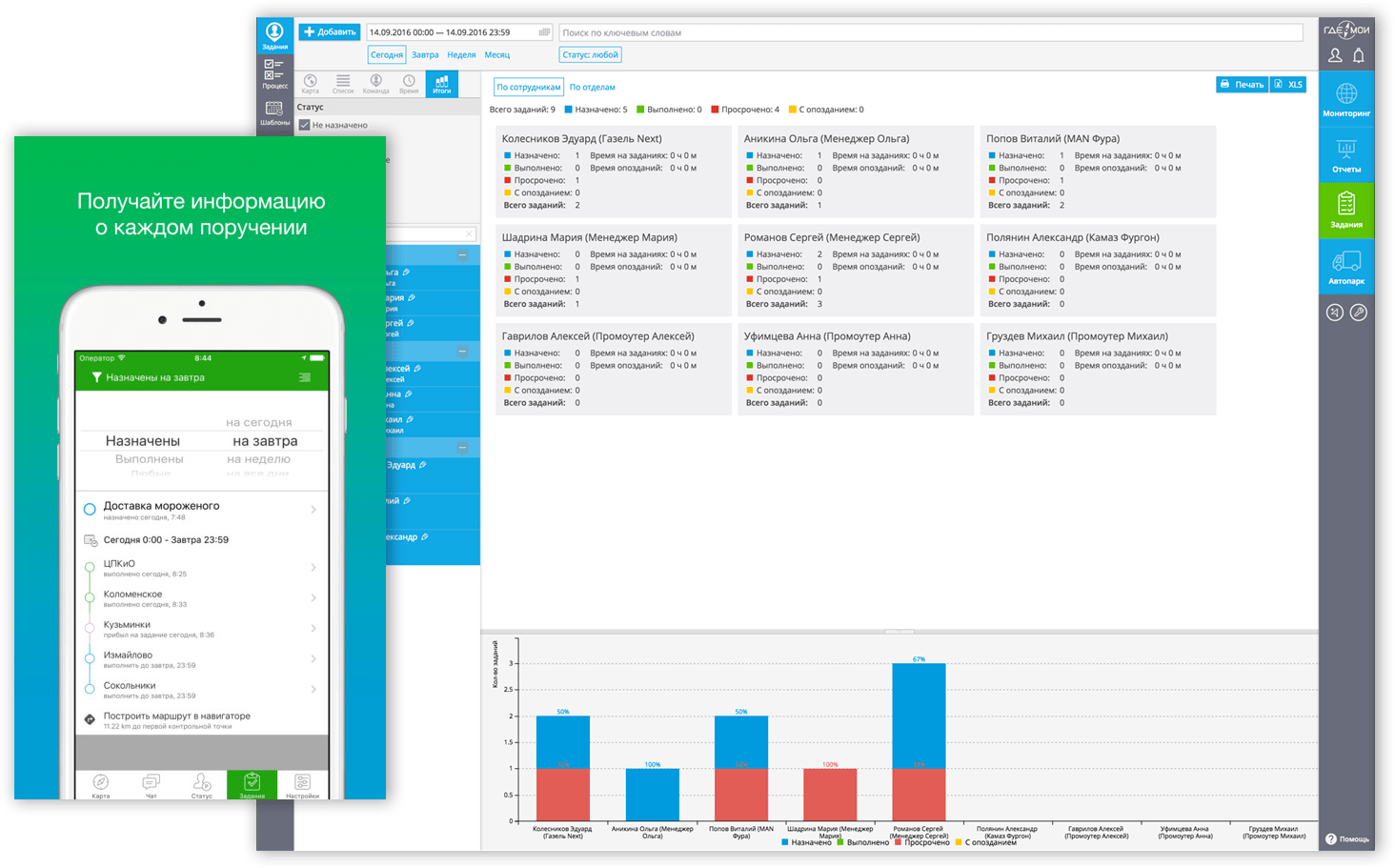Open Шаблоны section in left sidebar
This screenshot has width=1395, height=868.
274,112
